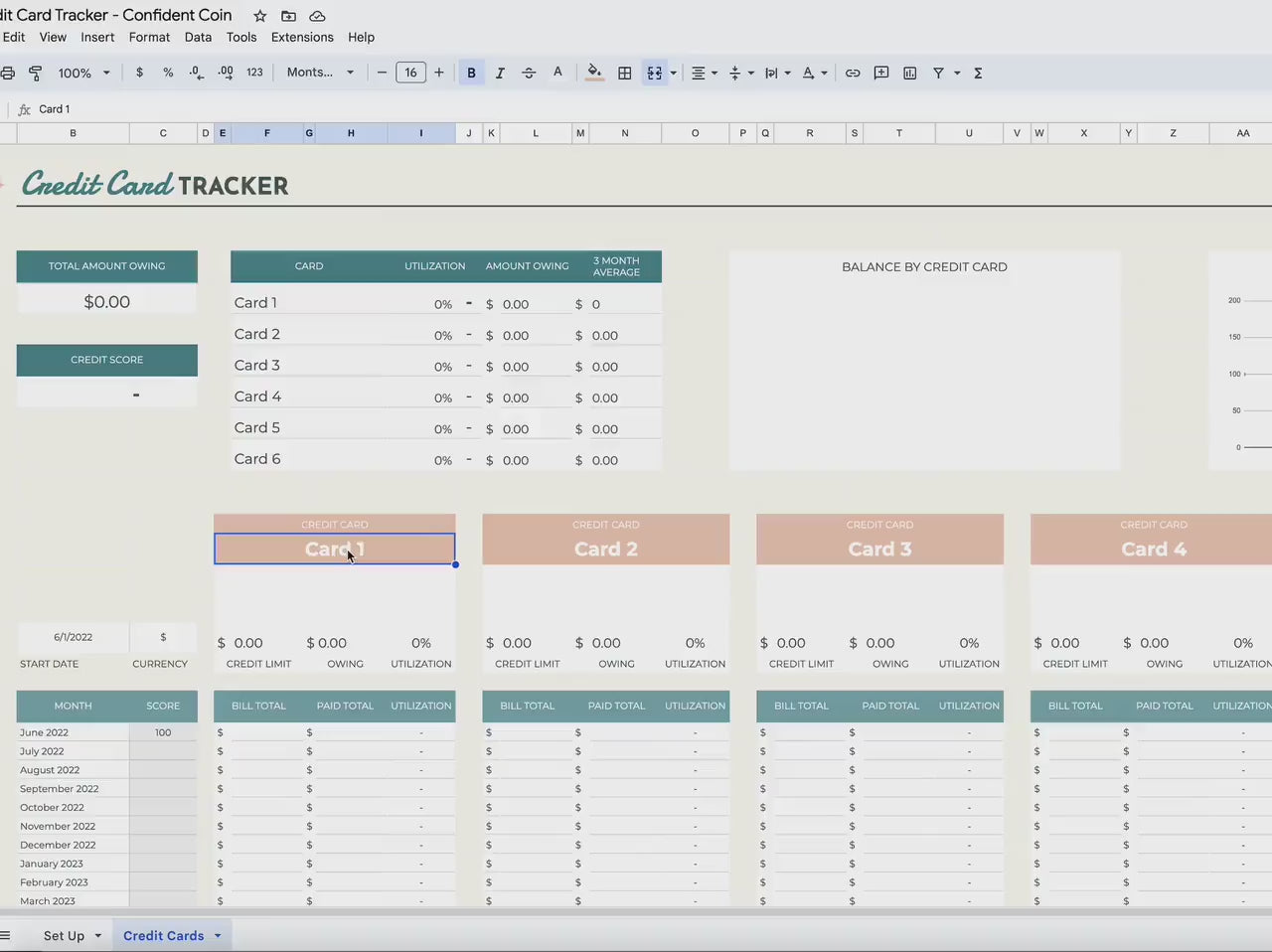Open the Extensions menu
The image size is (1272, 952).
coord(302,37)
